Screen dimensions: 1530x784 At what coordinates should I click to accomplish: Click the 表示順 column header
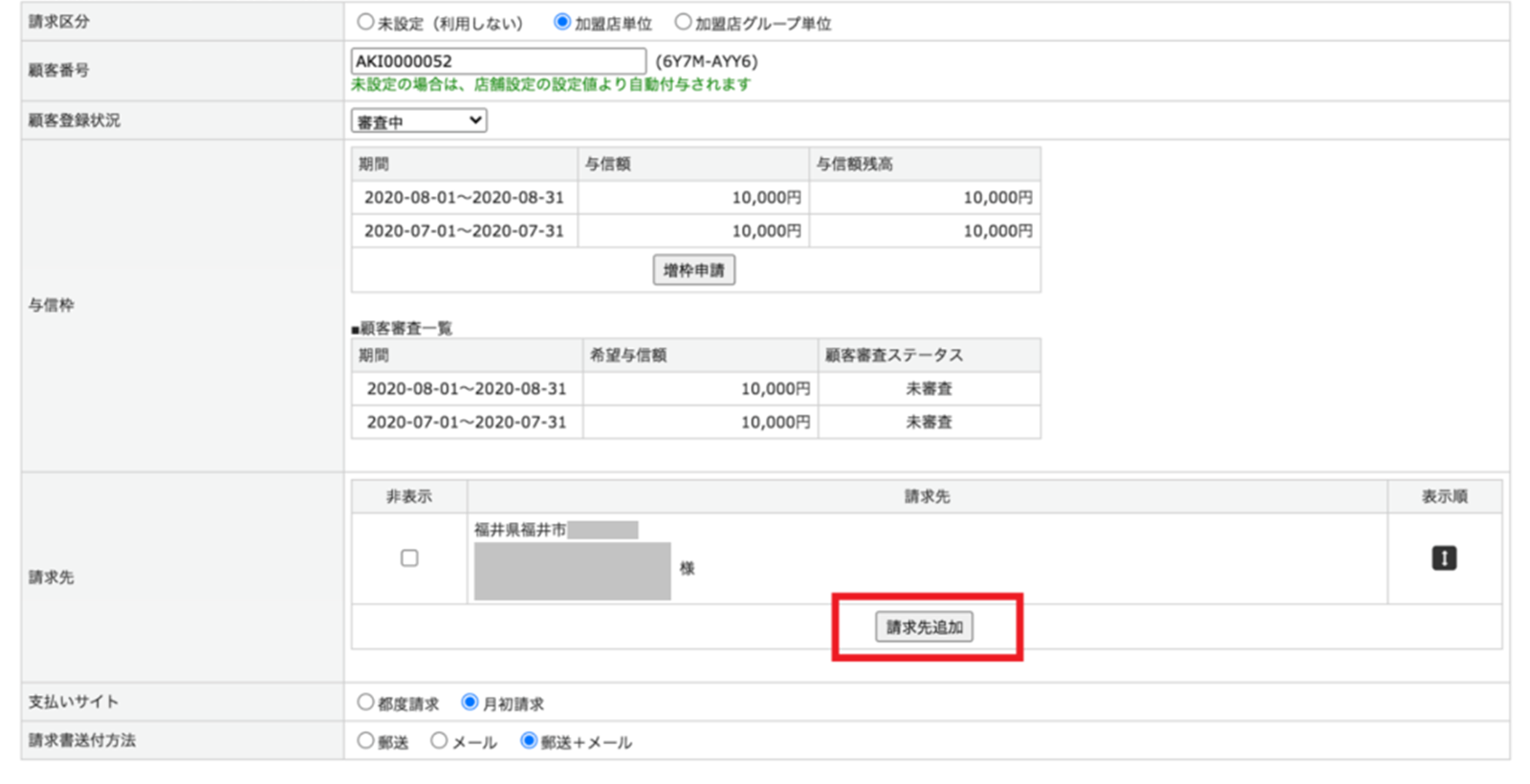tap(1443, 497)
